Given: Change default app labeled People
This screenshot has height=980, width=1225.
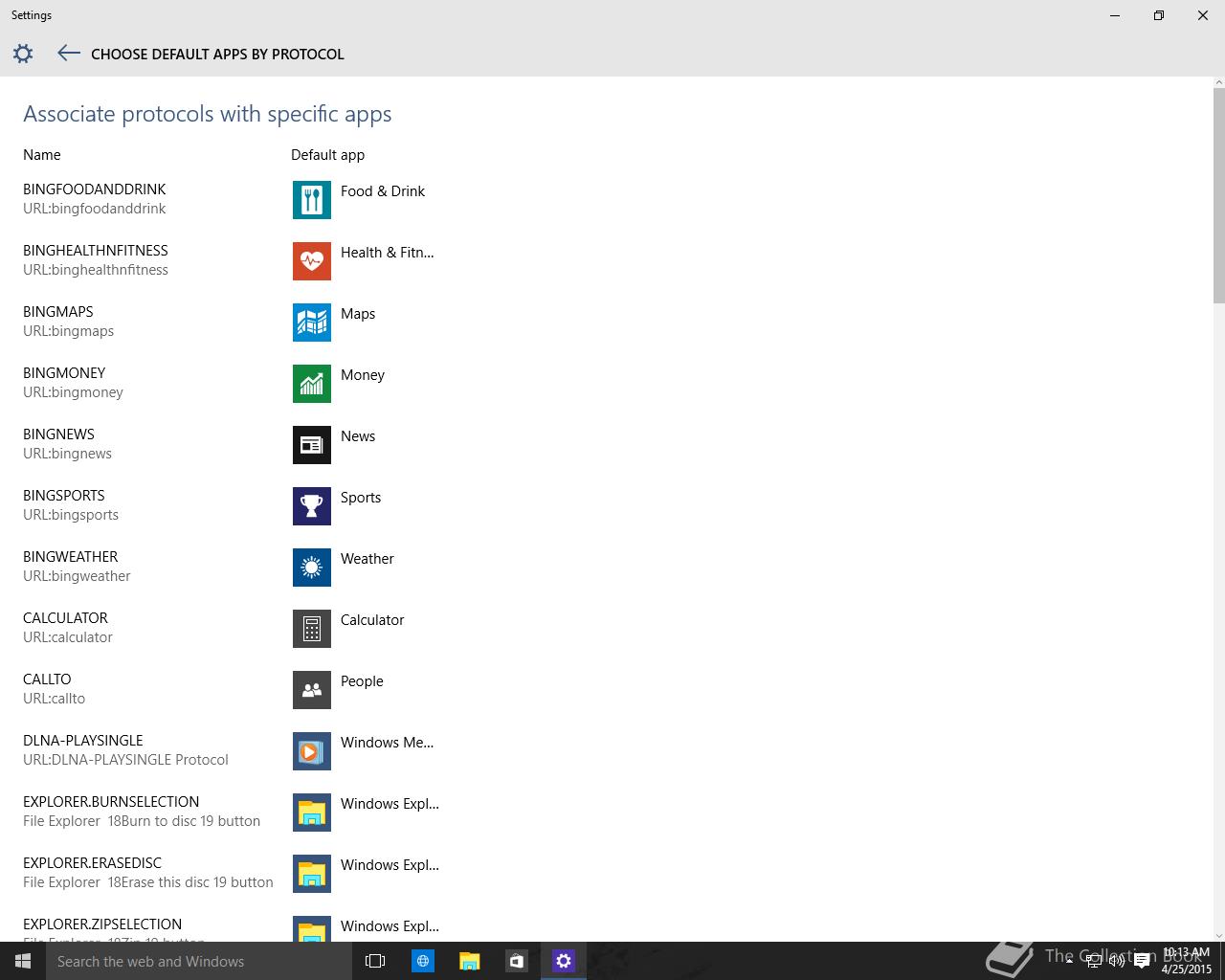Looking at the screenshot, I should pyautogui.click(x=362, y=681).
